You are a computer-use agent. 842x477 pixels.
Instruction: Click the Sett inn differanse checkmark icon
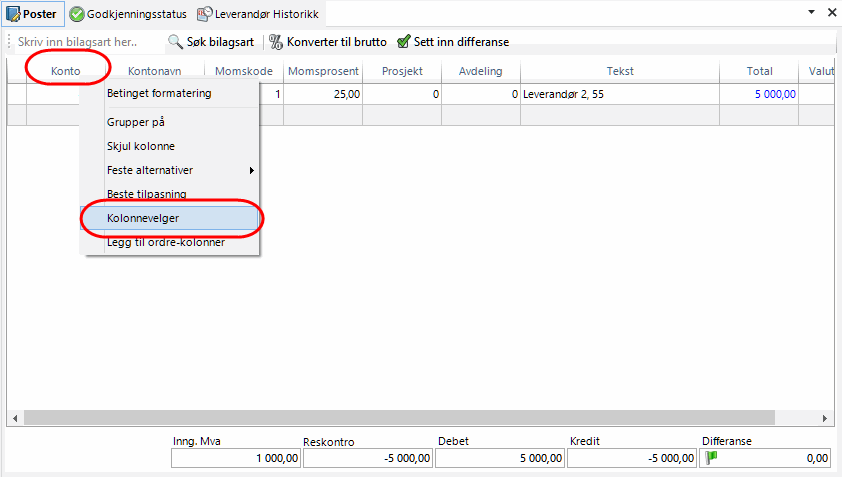(x=403, y=42)
